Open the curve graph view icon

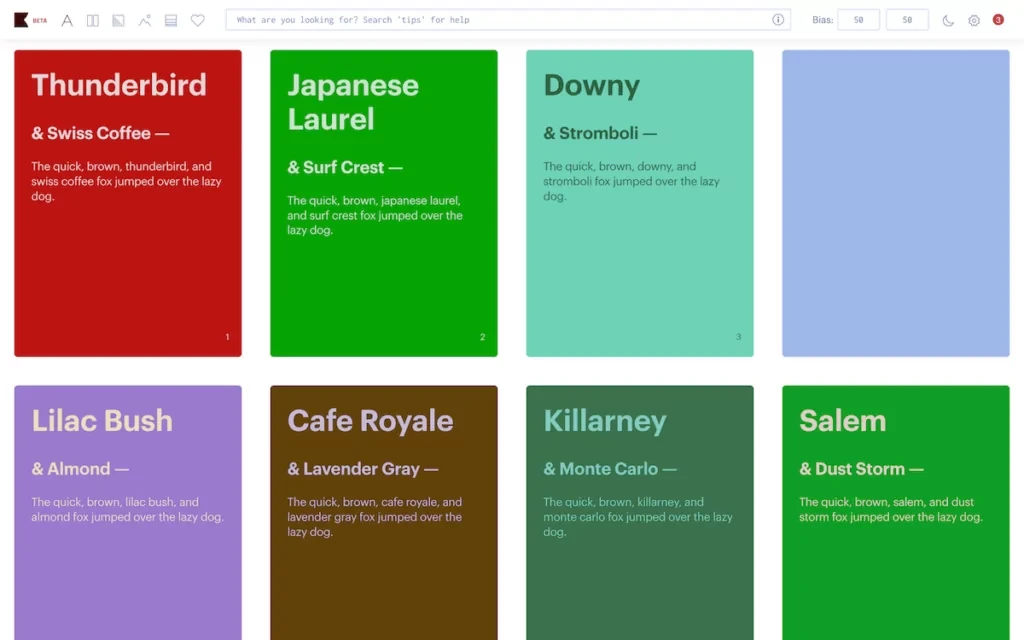(x=145, y=20)
